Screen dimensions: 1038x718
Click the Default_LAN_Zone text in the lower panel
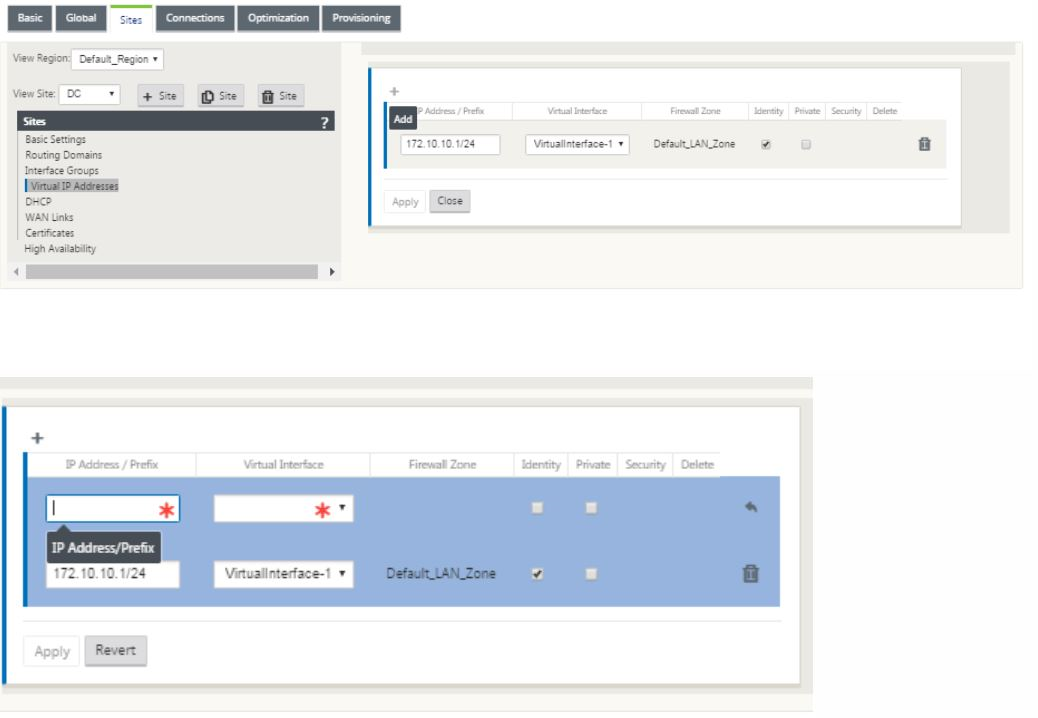tap(441, 574)
